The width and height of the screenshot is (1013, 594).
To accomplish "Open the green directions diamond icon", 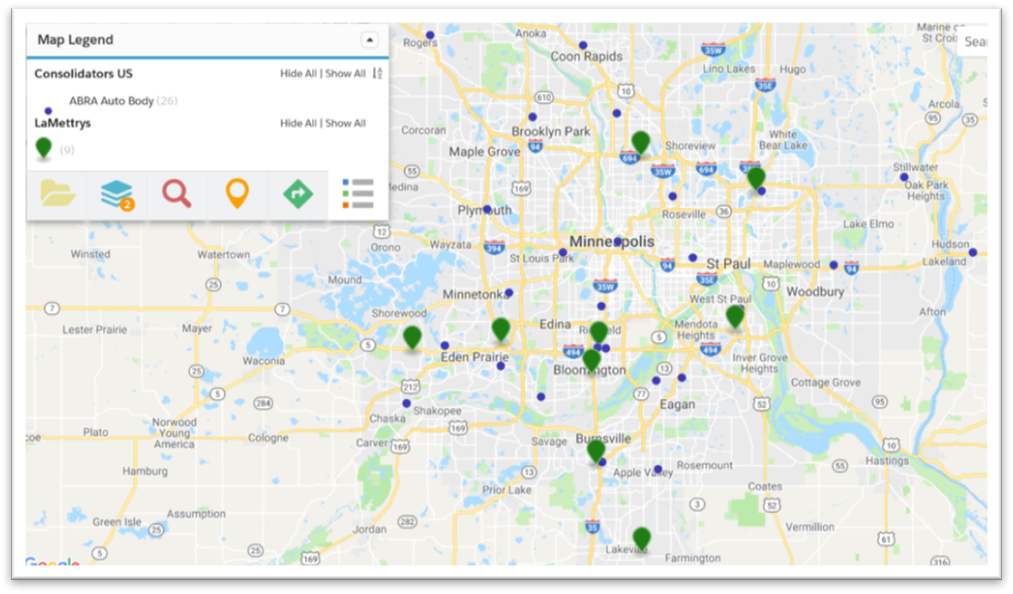I will 298,193.
